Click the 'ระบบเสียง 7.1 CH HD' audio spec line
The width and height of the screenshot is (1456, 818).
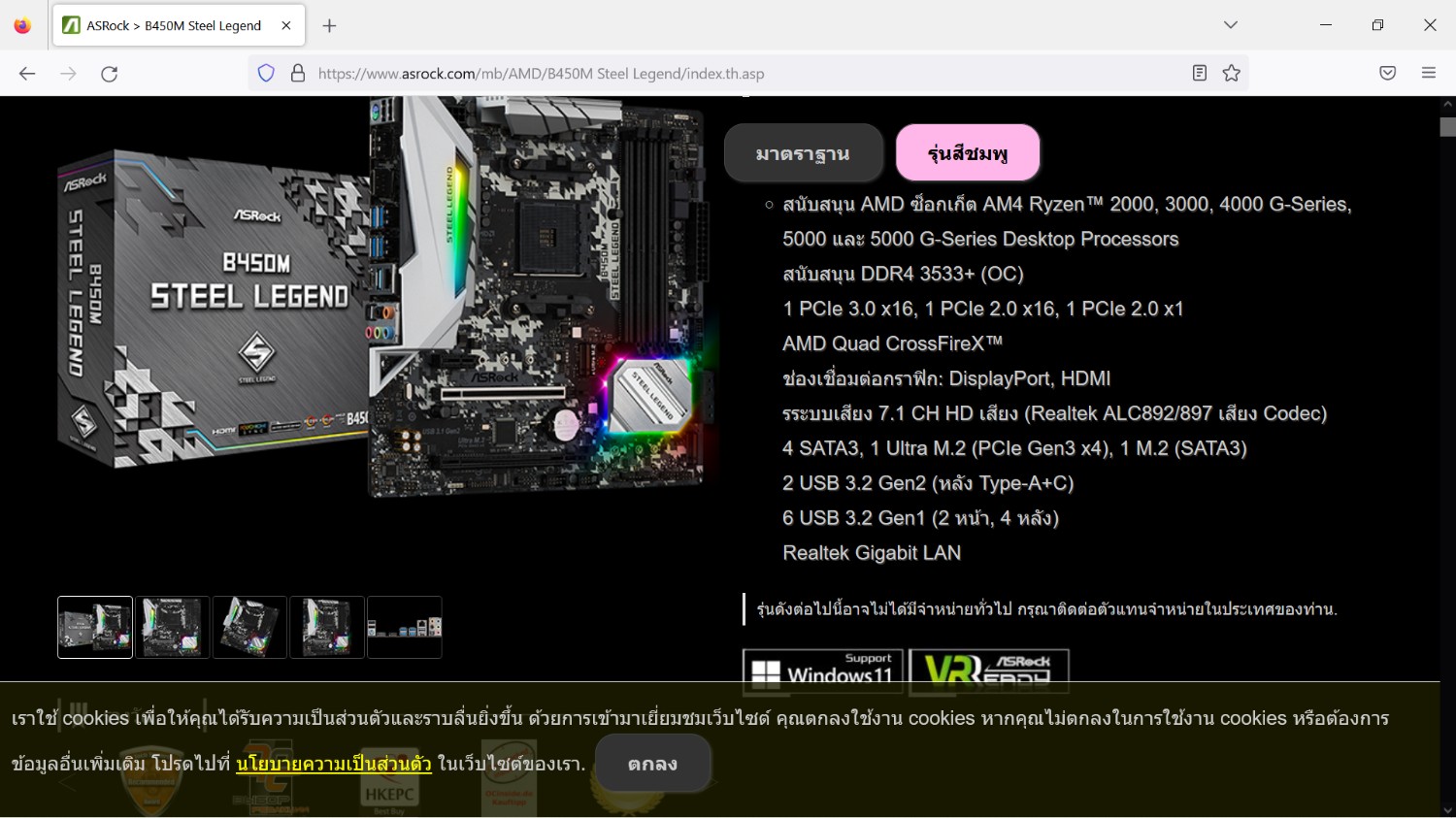1054,413
